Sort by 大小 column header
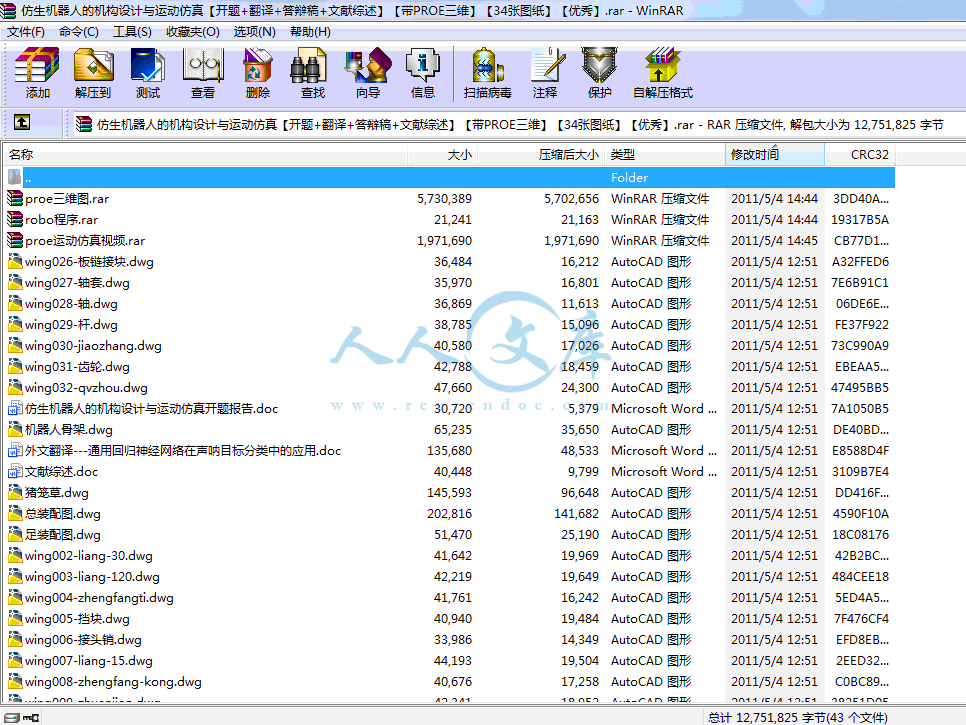Viewport: 966px width, 725px height. (442, 155)
